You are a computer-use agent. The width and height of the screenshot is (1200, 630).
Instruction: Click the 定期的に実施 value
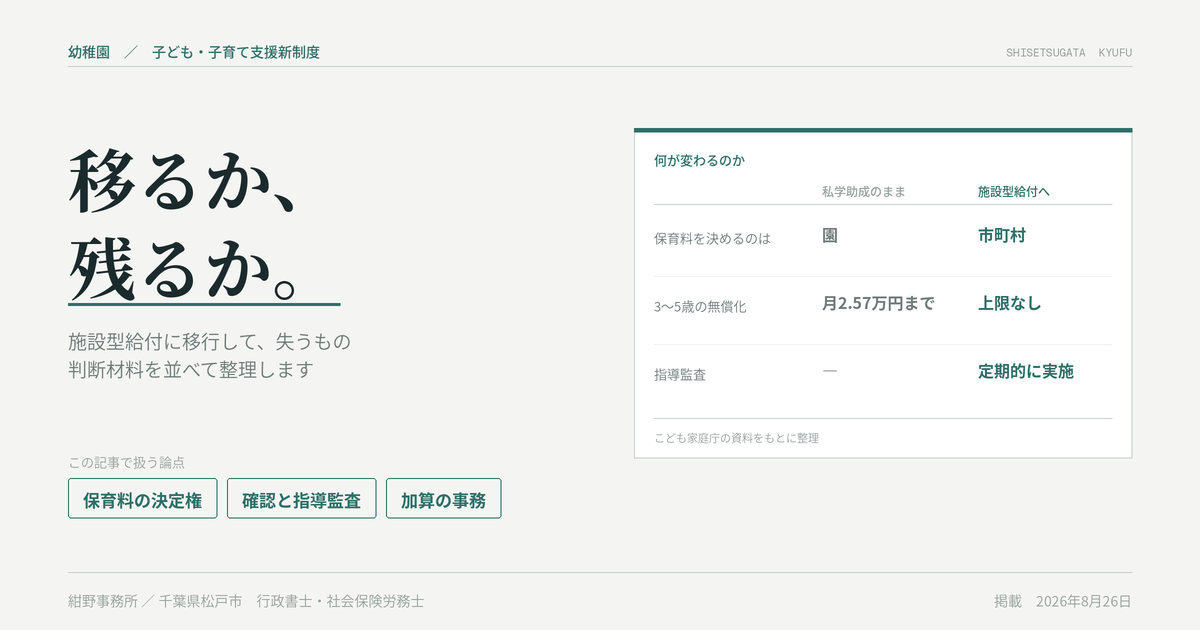[1026, 371]
